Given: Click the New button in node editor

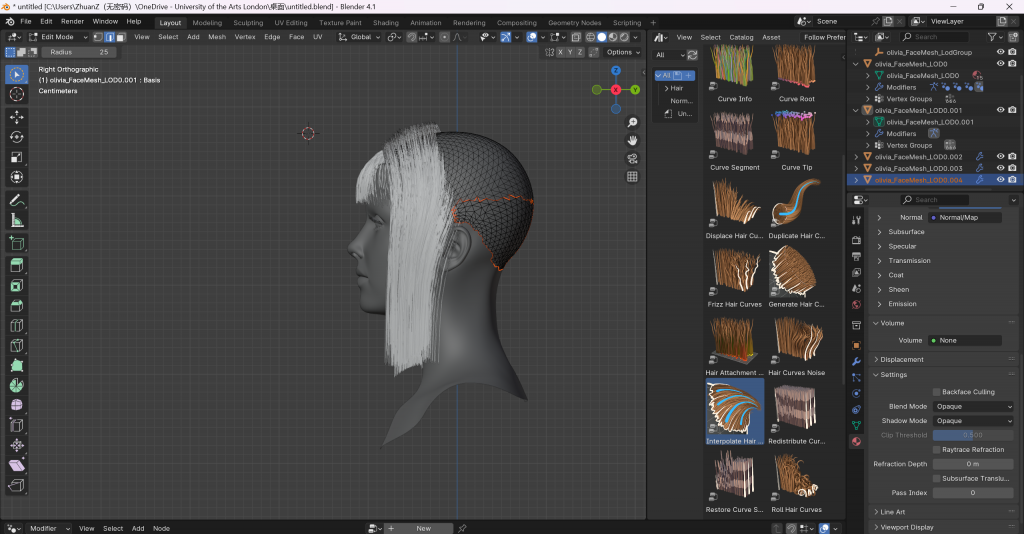Looking at the screenshot, I should [423, 528].
